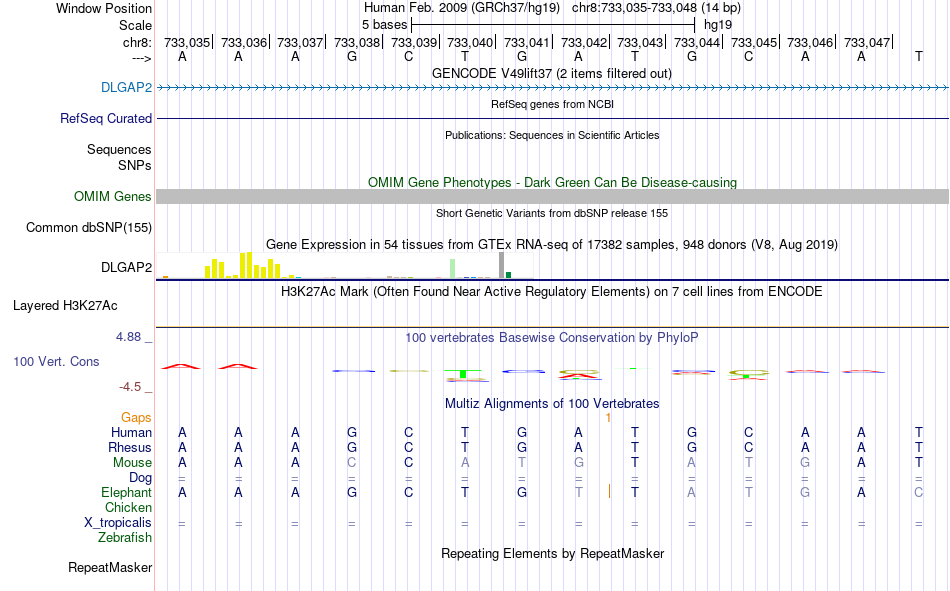Screen dimensions: 950x591
Task: Click the RepeatMasker track label
Action: click(x=110, y=567)
